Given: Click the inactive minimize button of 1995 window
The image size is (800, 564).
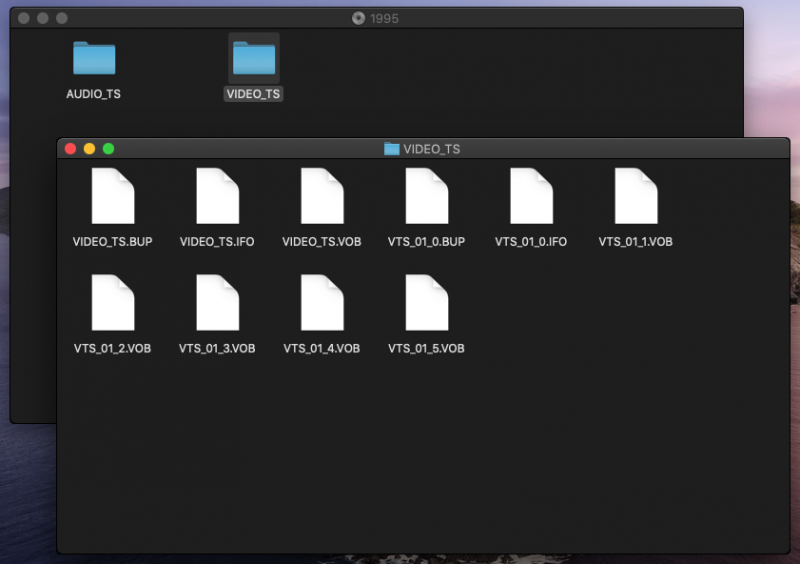Looking at the screenshot, I should [x=43, y=18].
